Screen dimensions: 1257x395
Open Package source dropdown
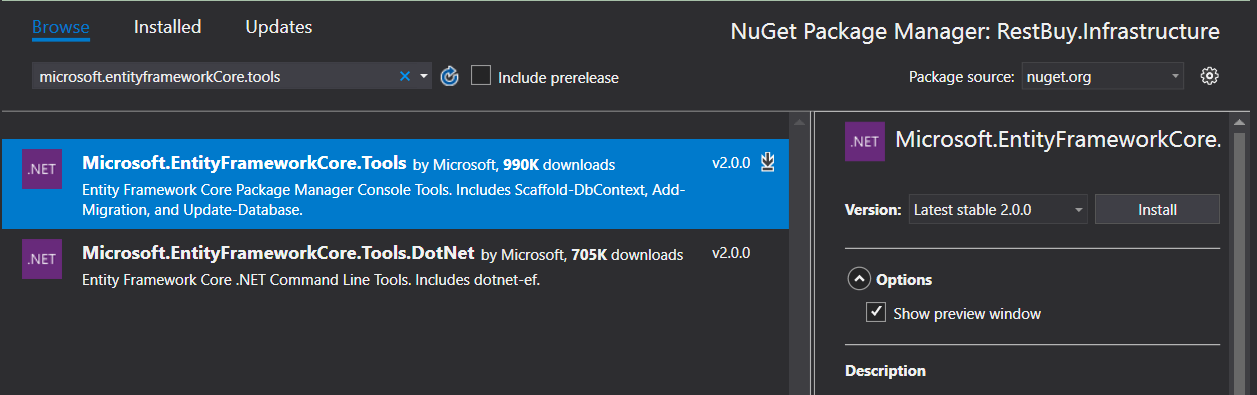1102,76
